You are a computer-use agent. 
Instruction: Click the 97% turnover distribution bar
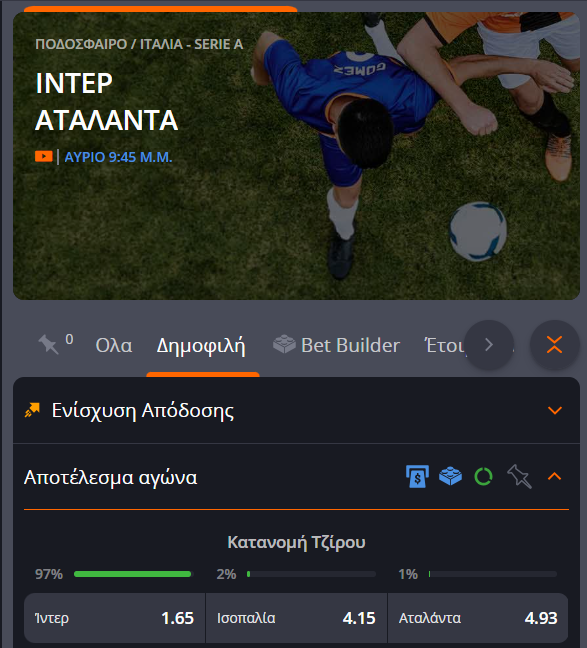(133, 574)
